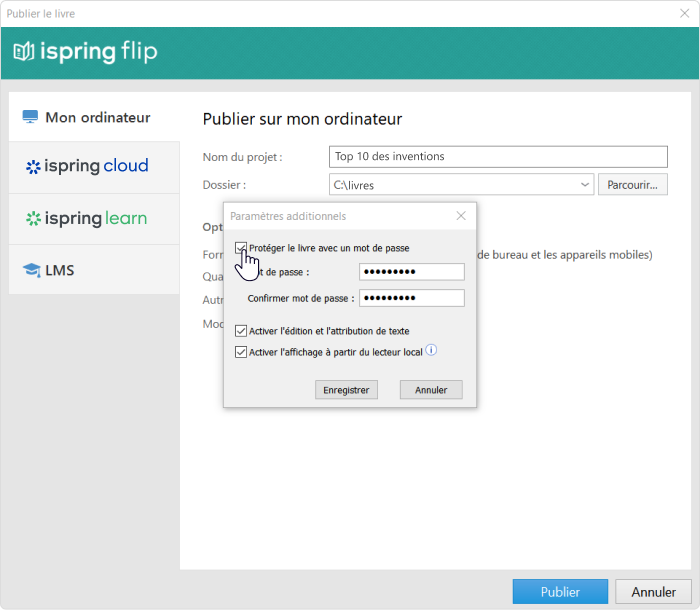700x610 pixels.
Task: Select the Mon ordinateur tab
Action: coord(94,117)
